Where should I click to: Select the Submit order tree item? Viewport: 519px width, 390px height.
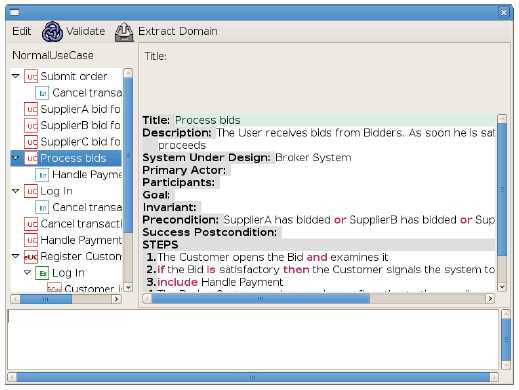point(74,76)
